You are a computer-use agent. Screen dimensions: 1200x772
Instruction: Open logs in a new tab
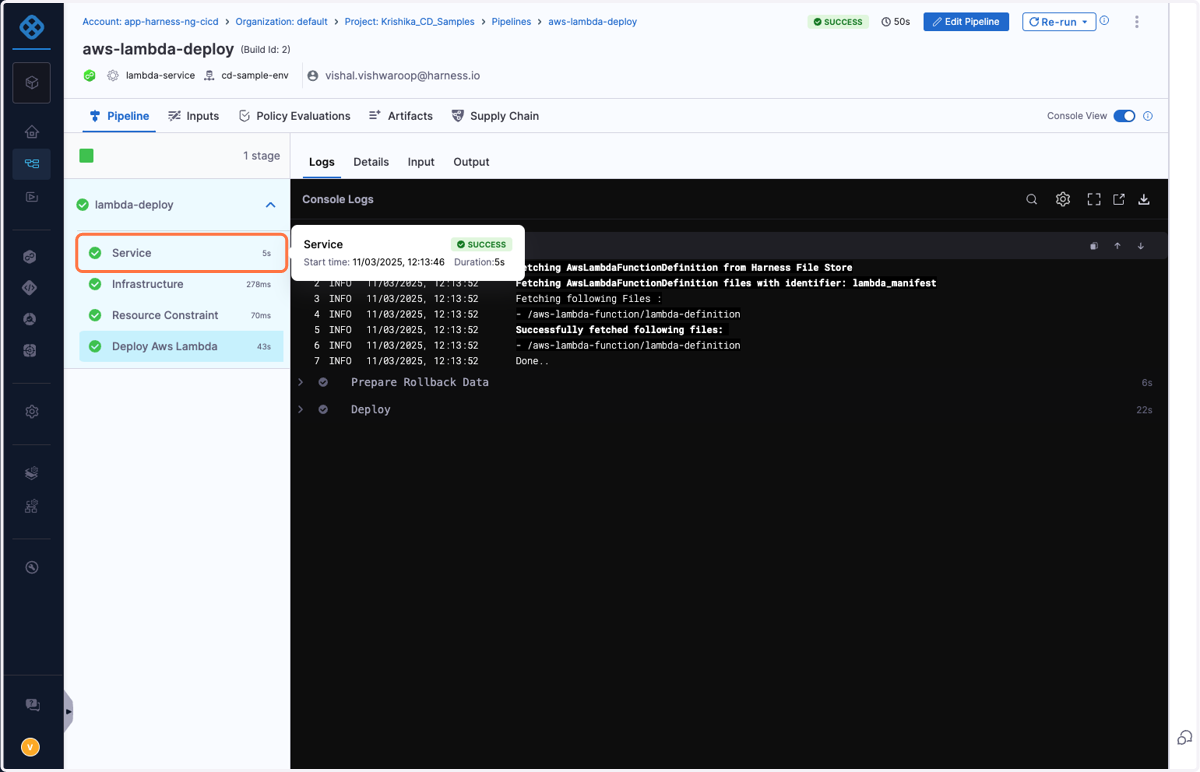1119,200
